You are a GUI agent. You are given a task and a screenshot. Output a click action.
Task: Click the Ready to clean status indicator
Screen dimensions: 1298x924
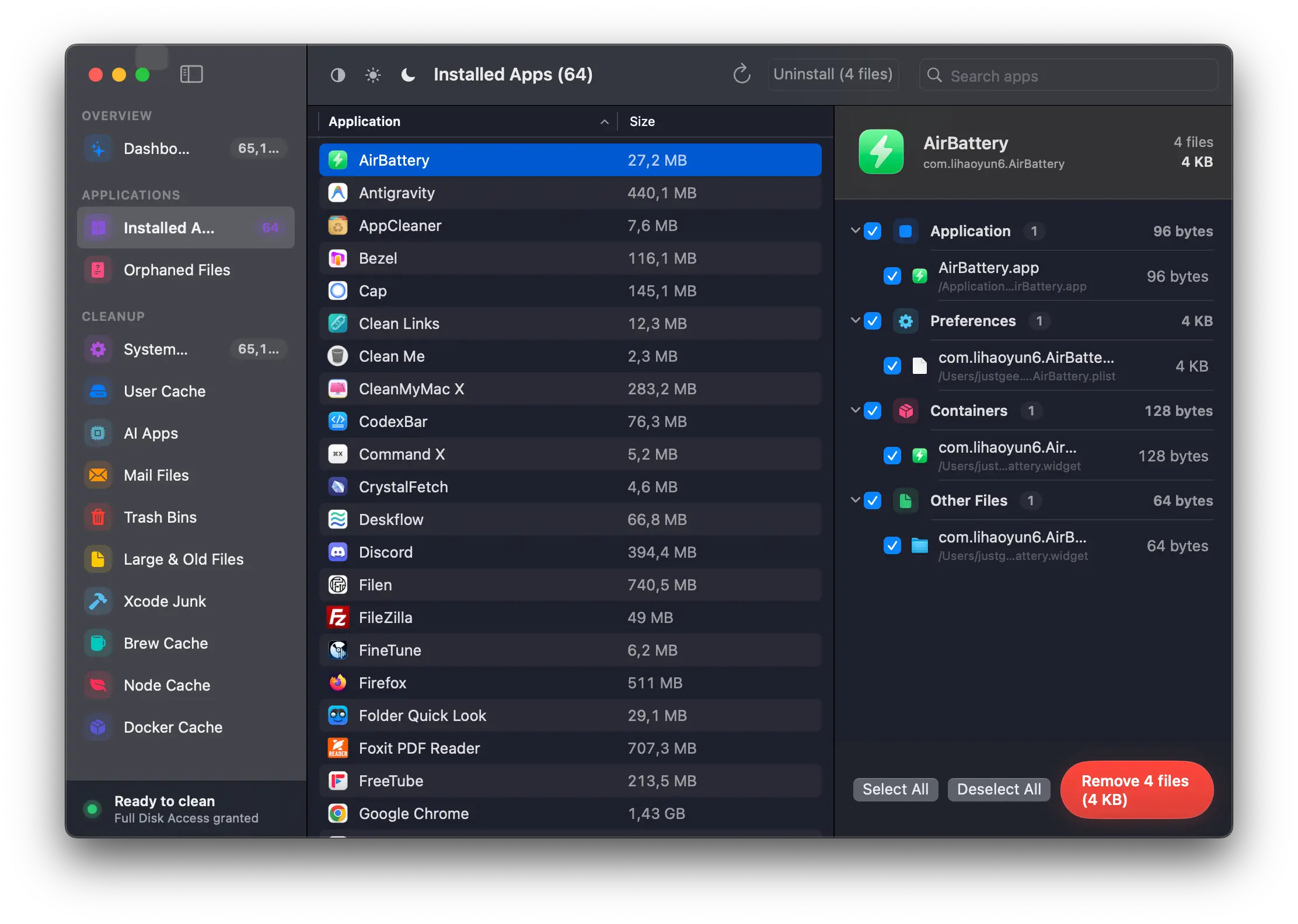tap(92, 809)
